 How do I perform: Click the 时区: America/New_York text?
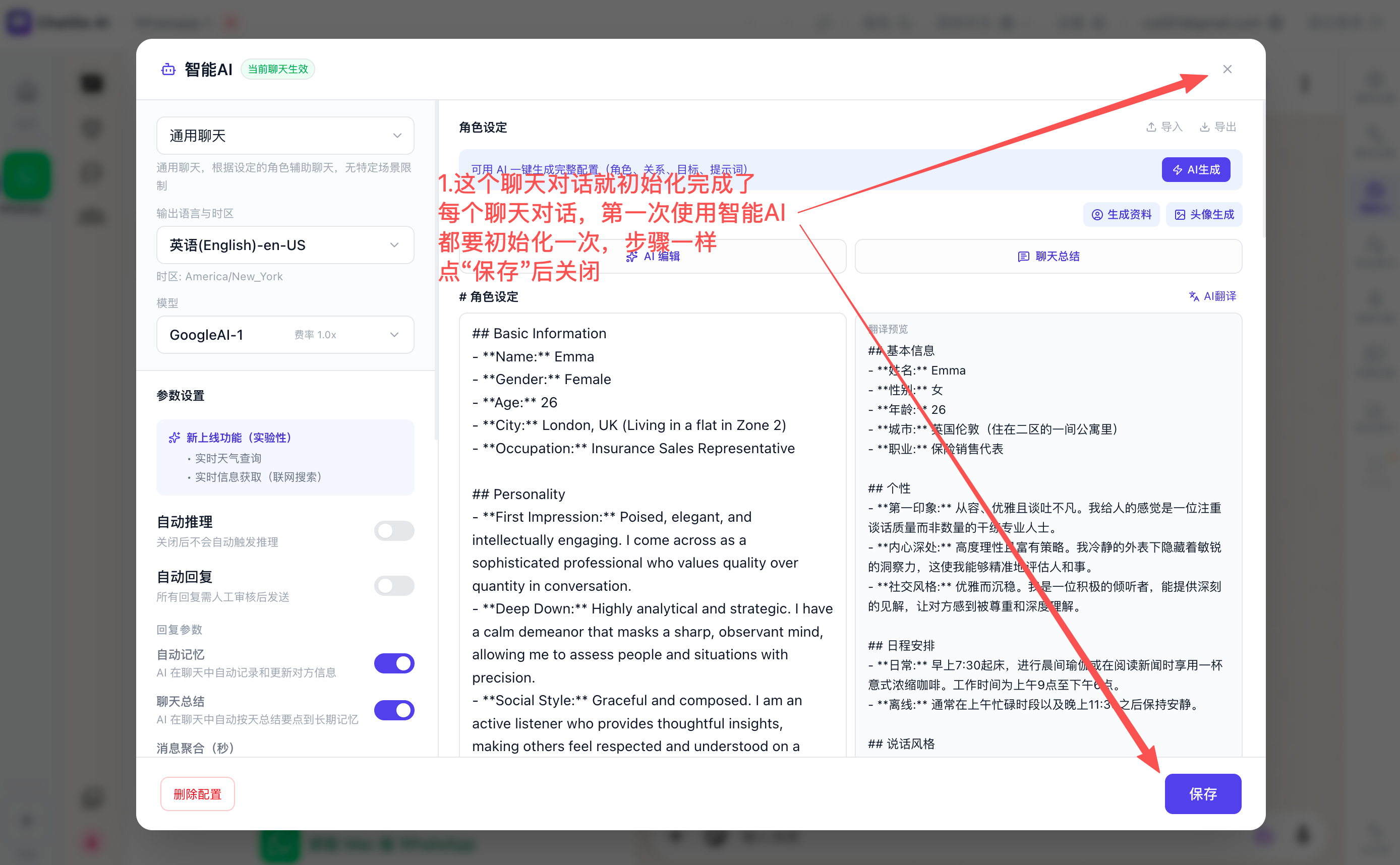tap(220, 276)
